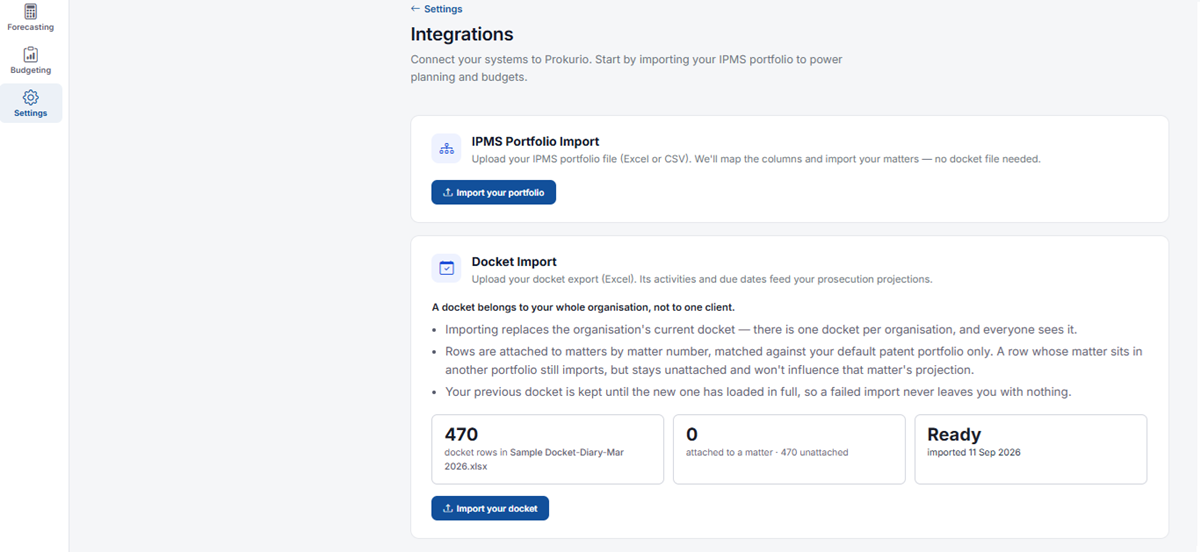Click the imported 11 Sep 2026 text

pos(973,453)
